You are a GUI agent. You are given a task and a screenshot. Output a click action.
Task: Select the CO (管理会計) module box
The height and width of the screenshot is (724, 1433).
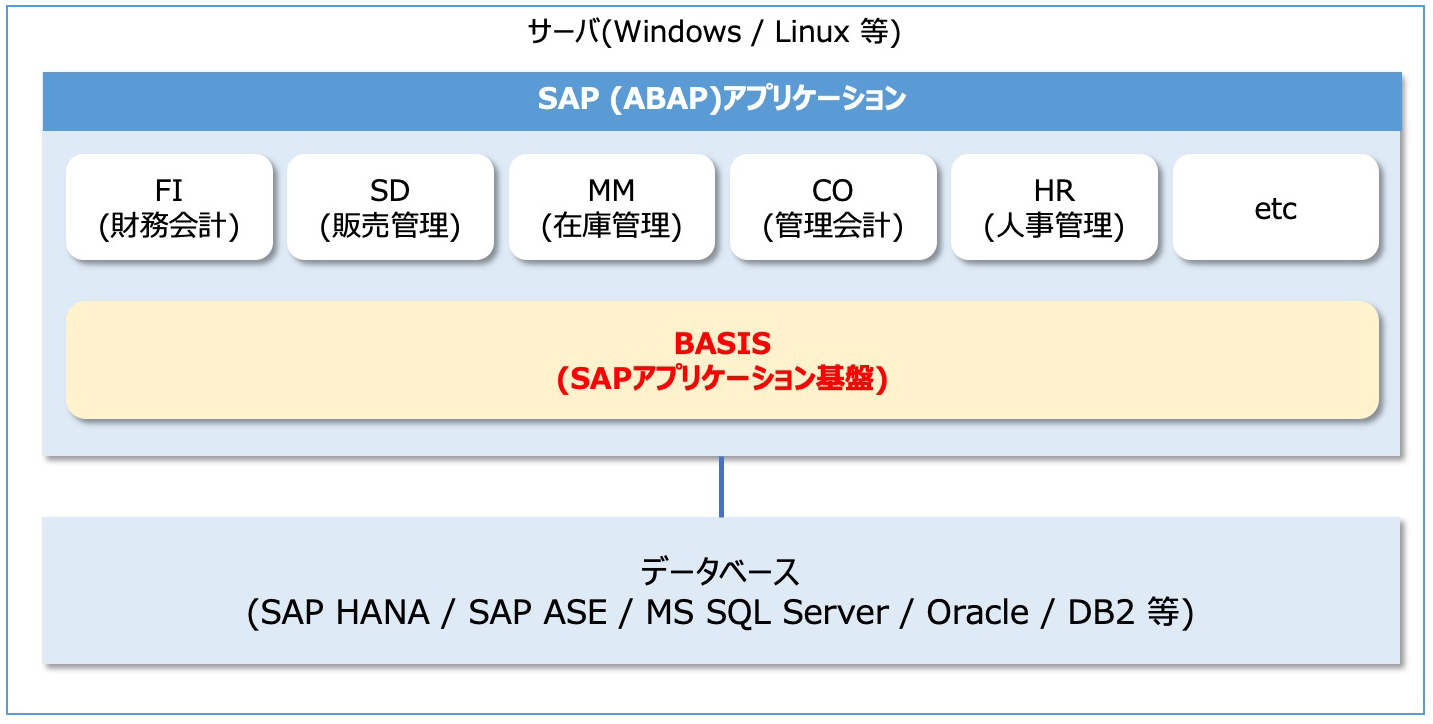tap(834, 206)
